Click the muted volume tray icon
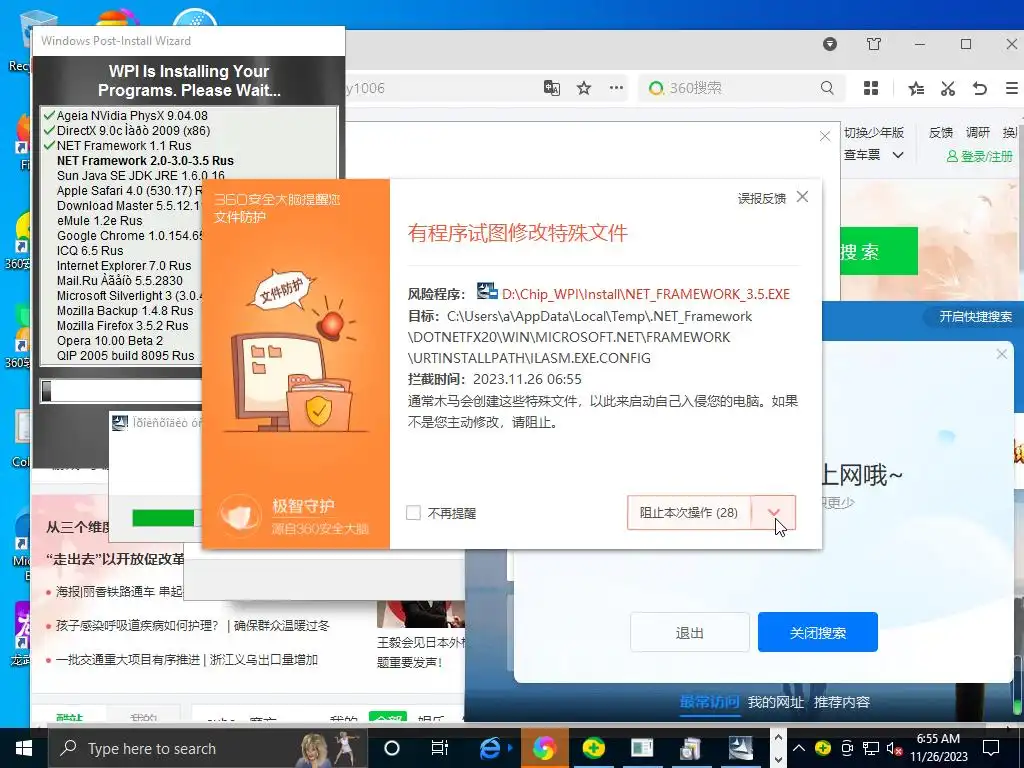 point(895,748)
